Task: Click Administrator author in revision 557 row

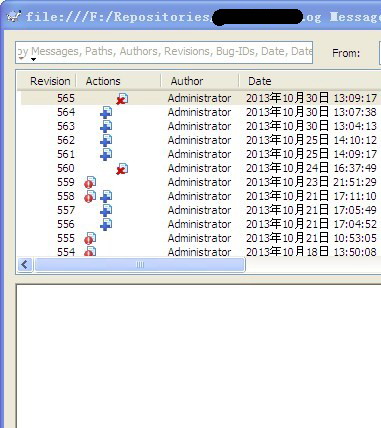Action: click(x=199, y=210)
